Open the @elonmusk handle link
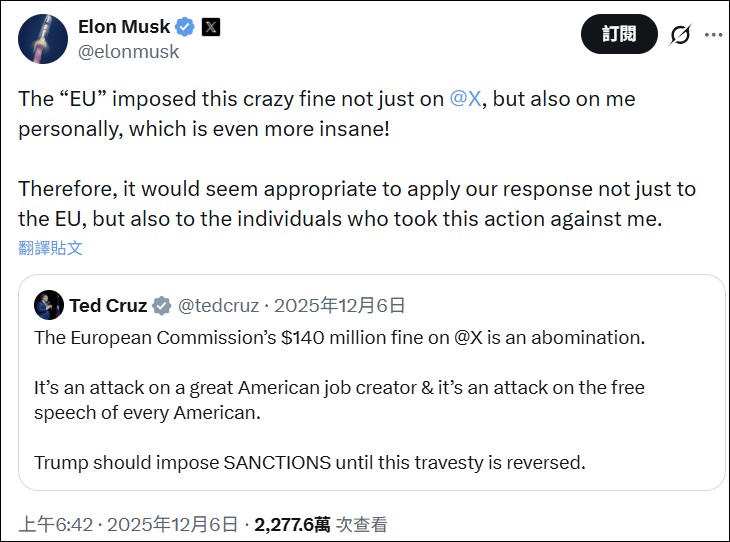The height and width of the screenshot is (542, 730). (x=128, y=52)
